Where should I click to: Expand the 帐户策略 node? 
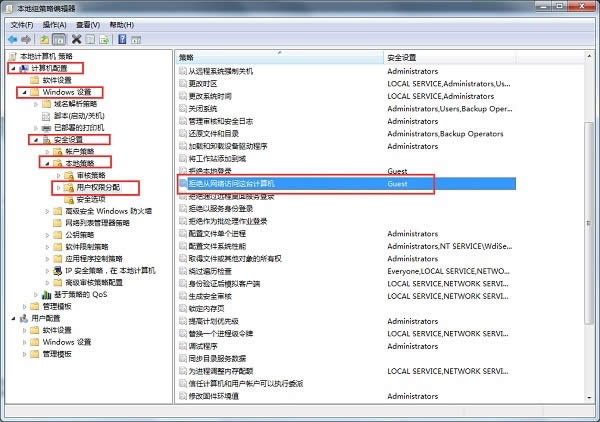pyautogui.click(x=47, y=152)
